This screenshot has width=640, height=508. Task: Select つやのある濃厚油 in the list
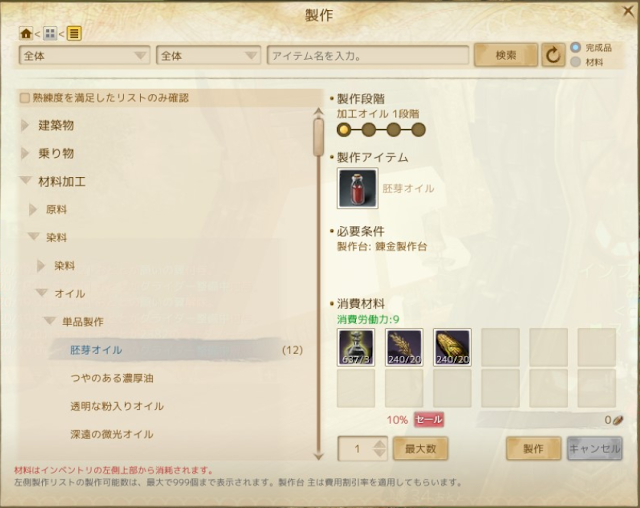(x=112, y=378)
